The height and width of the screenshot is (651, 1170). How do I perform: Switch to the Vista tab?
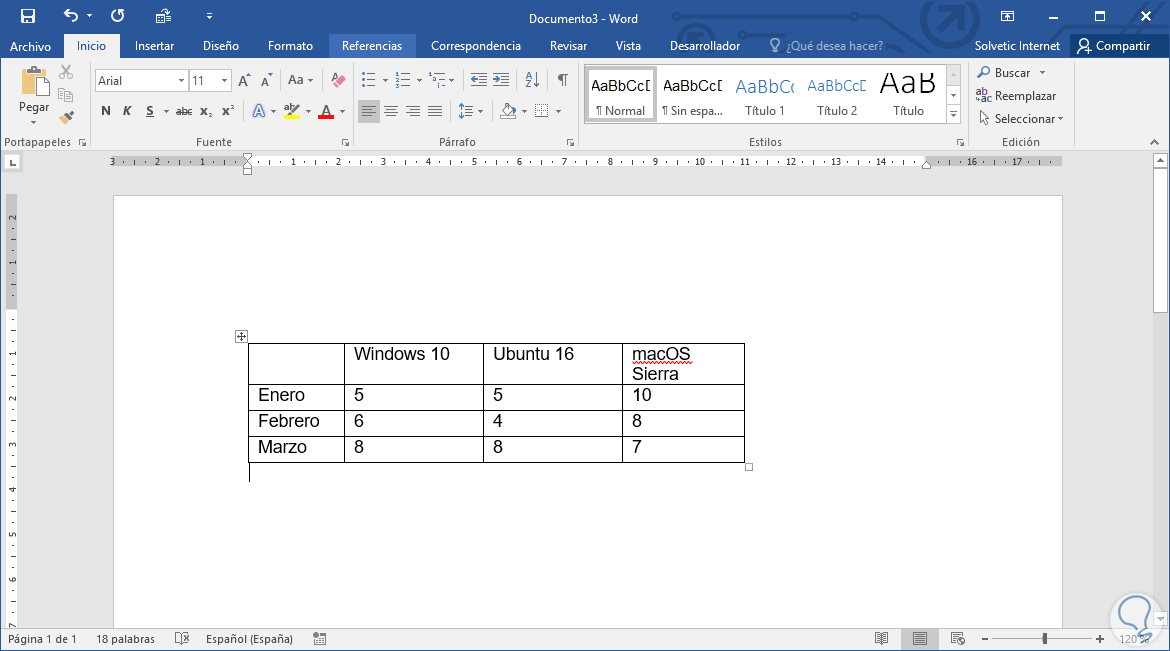(x=628, y=46)
